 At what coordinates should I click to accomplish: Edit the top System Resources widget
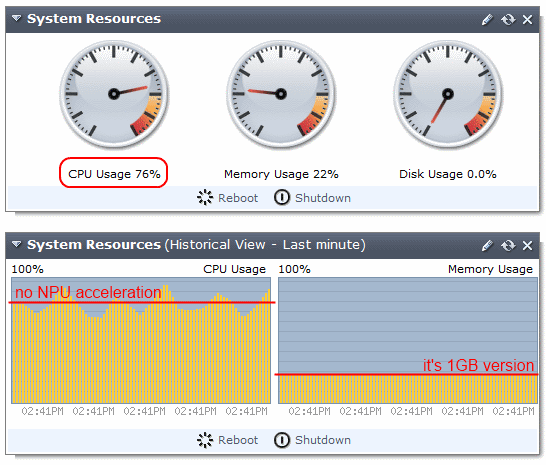tap(487, 20)
